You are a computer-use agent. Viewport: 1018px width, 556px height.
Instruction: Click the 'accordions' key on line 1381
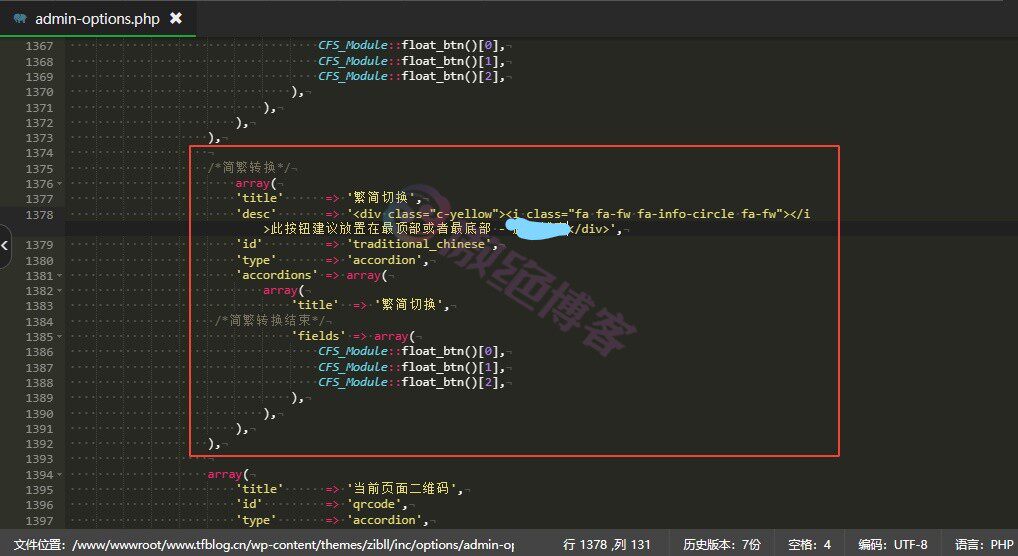(277, 275)
